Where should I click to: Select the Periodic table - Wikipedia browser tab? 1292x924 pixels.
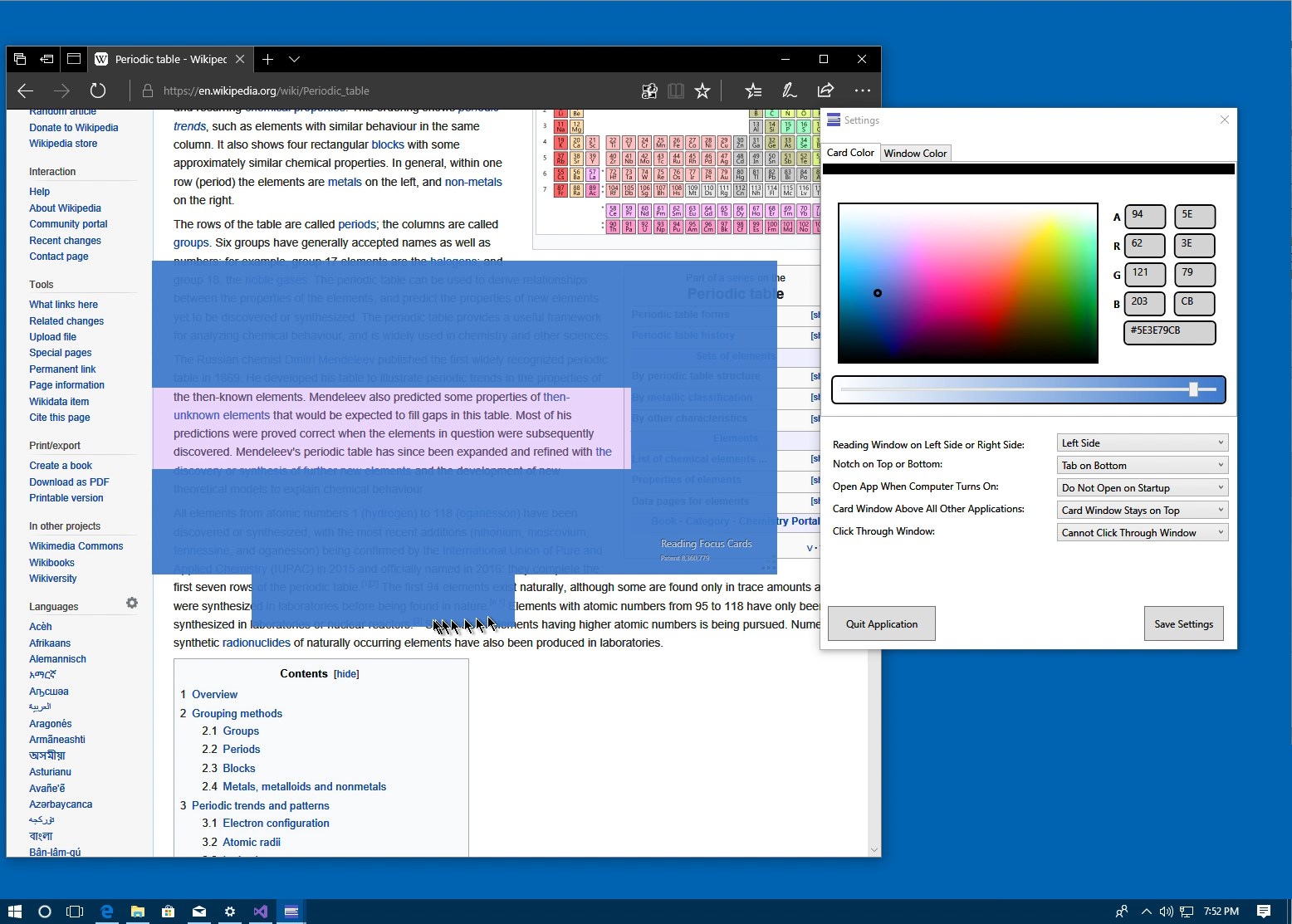click(169, 59)
